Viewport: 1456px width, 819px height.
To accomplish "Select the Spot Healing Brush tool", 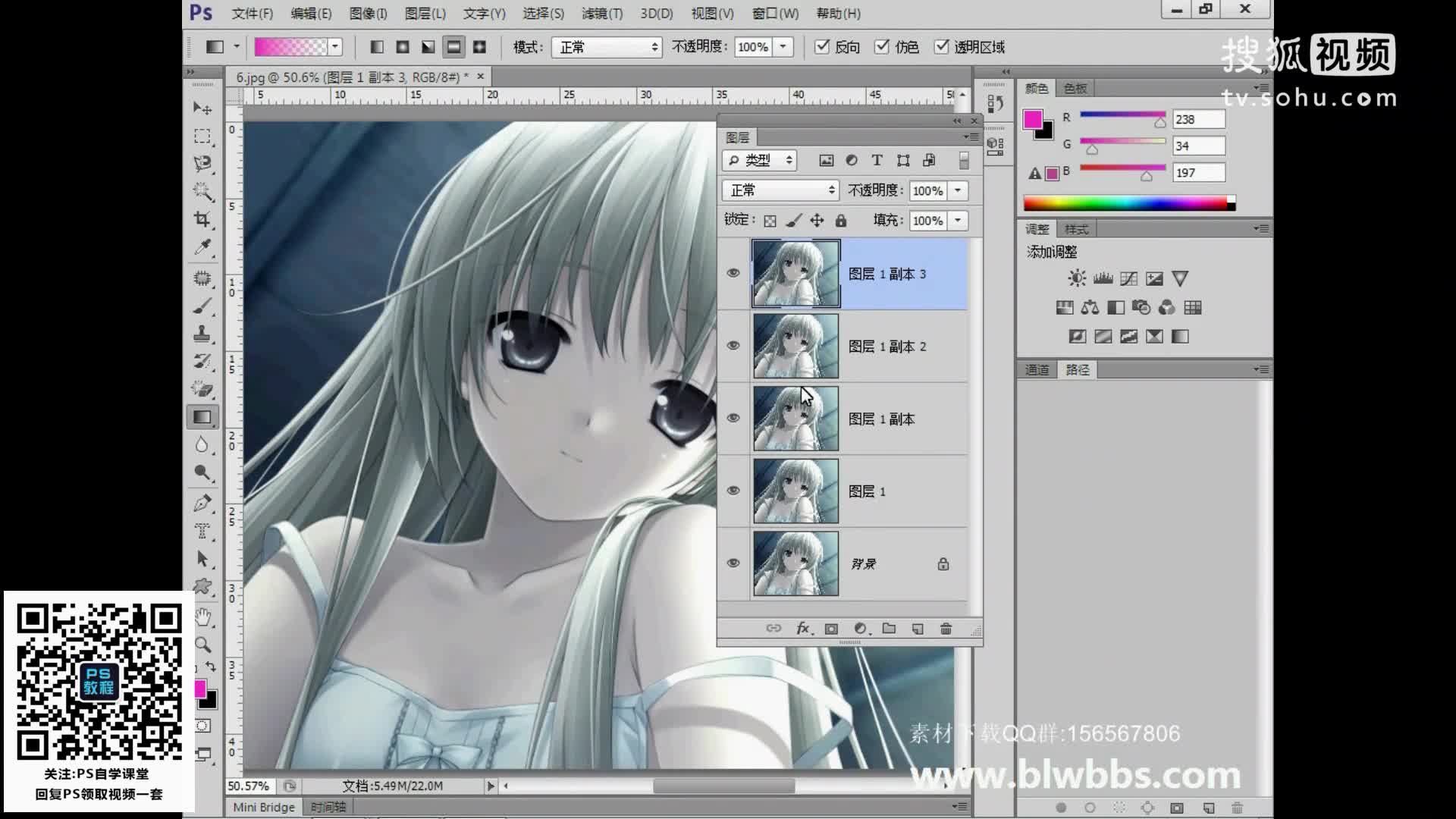I will (202, 278).
